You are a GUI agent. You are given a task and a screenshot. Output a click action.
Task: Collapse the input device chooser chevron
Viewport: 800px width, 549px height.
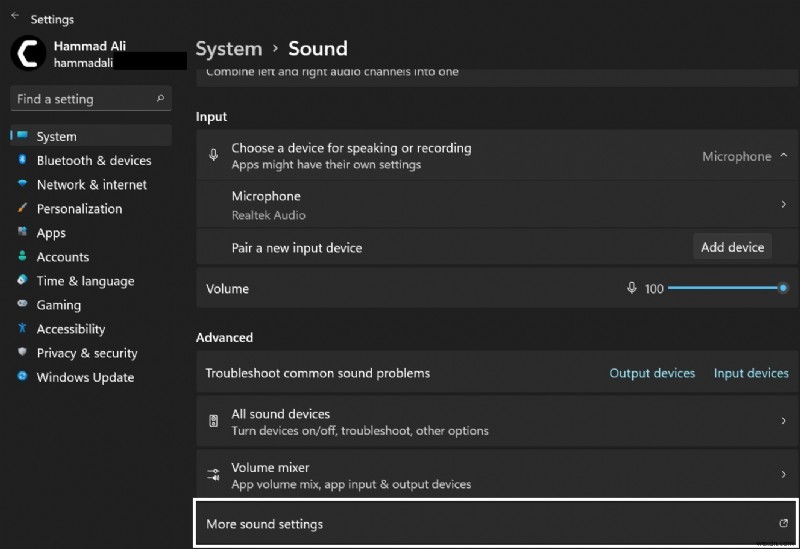784,156
